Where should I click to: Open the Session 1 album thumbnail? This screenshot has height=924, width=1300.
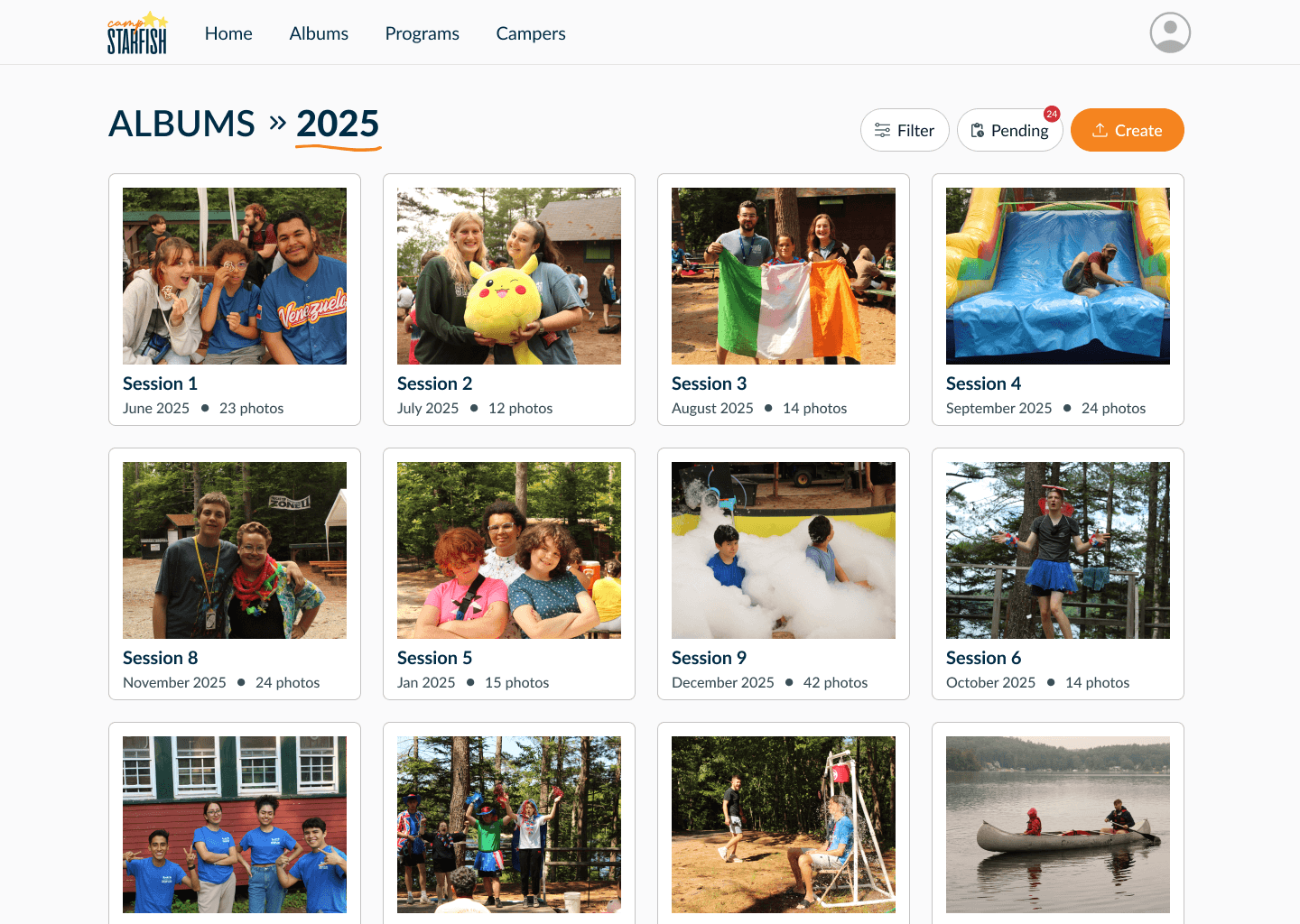coord(235,276)
